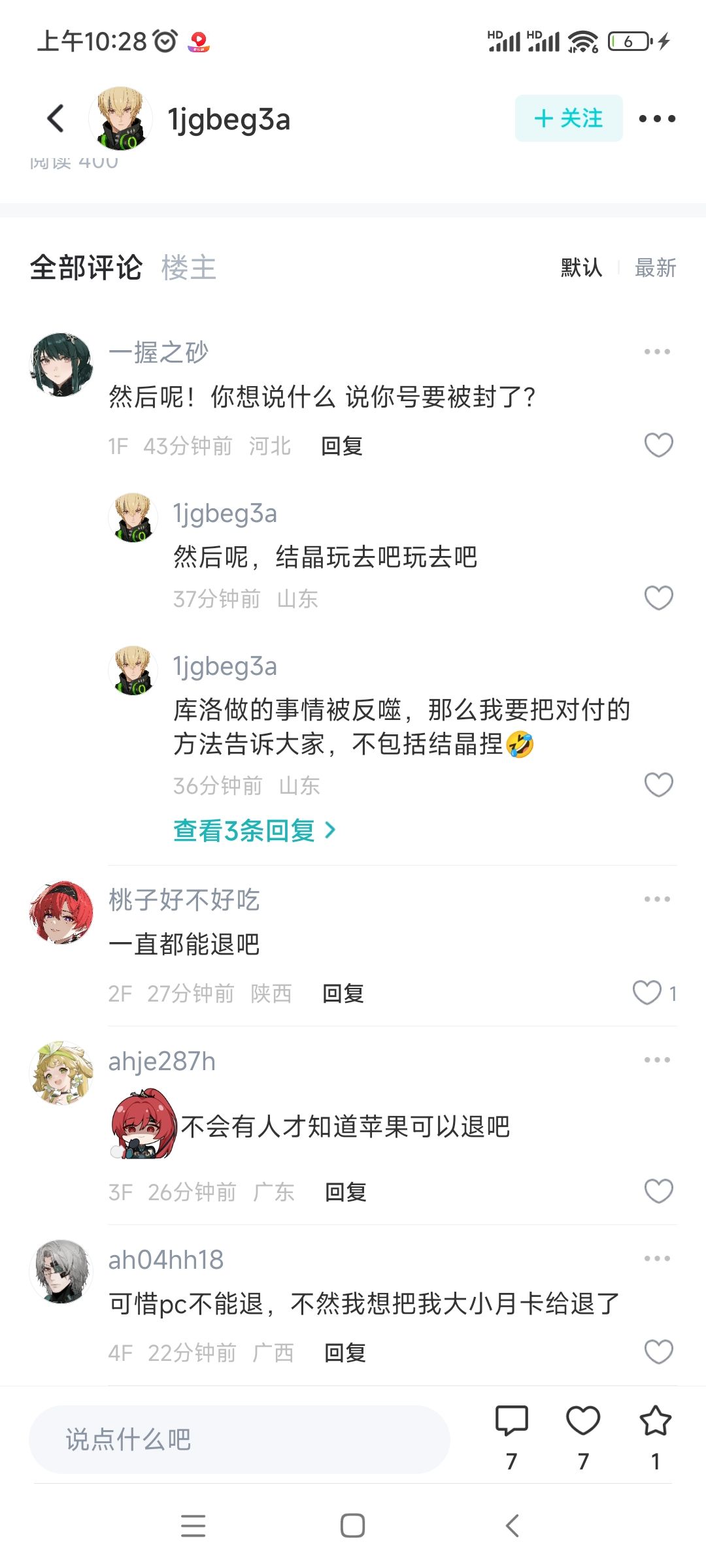This screenshot has height=1568, width=706.
Task: Open the comments speech bubble icon
Action: pos(512,1420)
